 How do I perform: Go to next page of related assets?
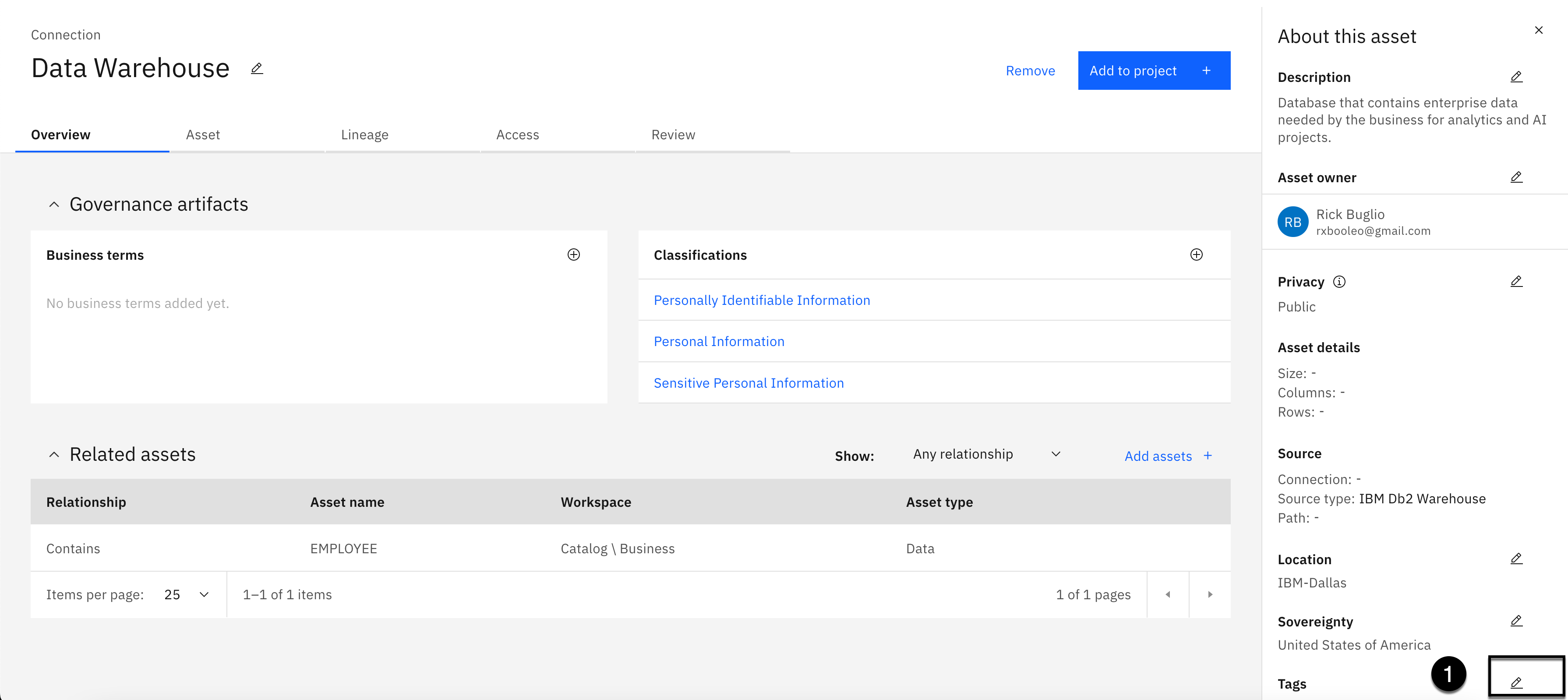point(1209,595)
